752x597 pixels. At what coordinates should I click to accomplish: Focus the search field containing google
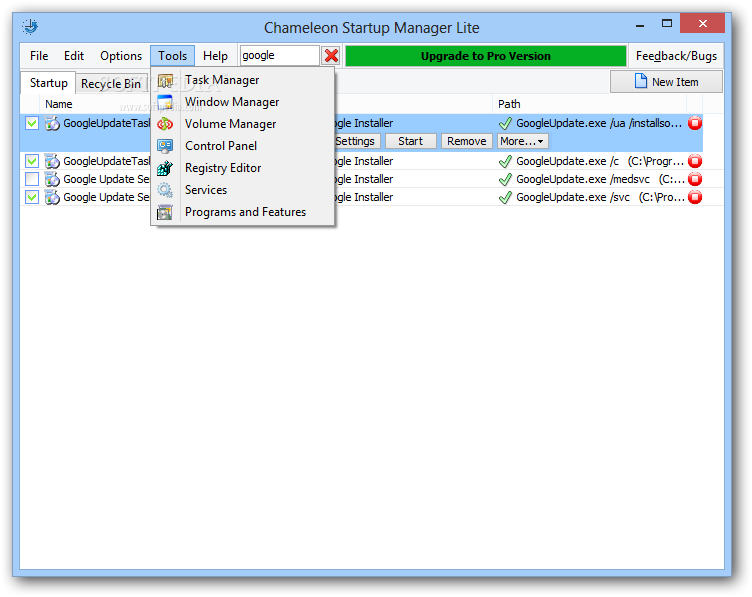pos(280,56)
